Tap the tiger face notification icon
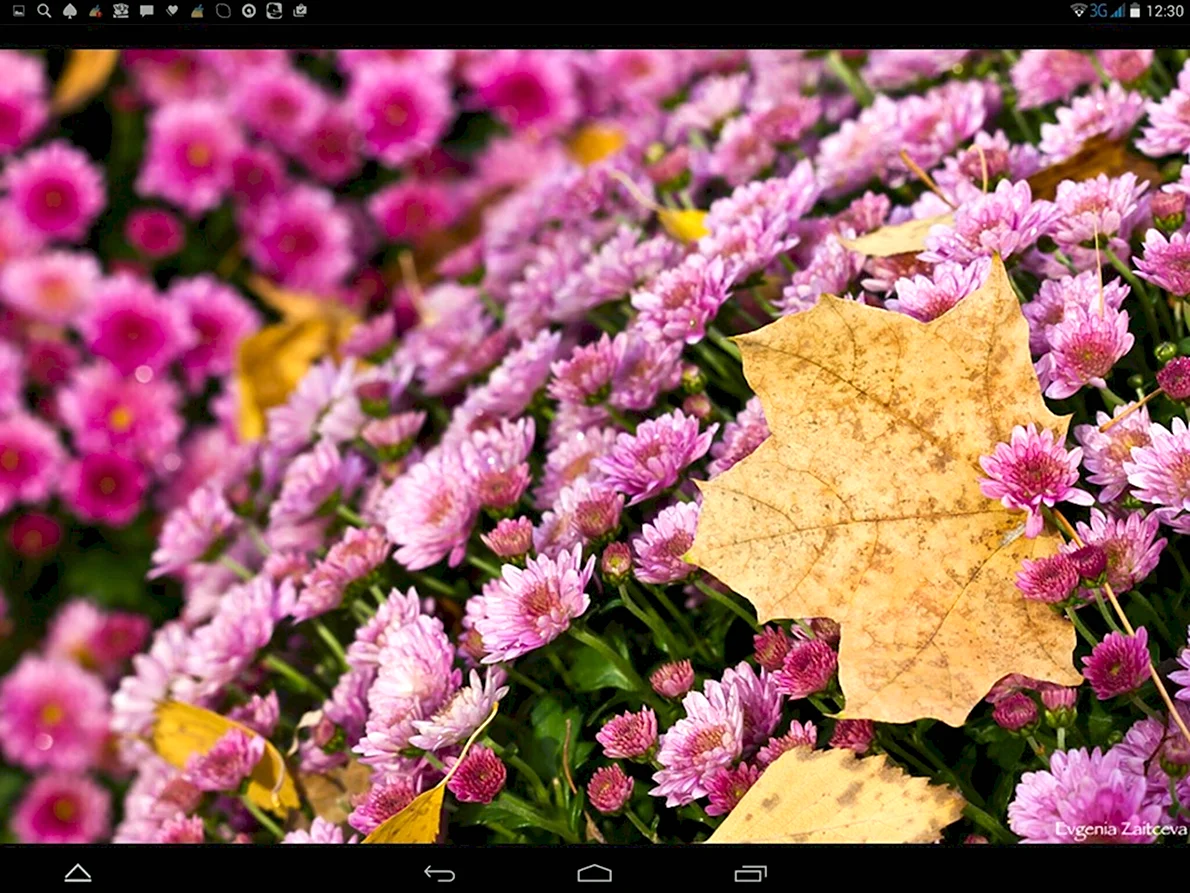 tap(121, 11)
